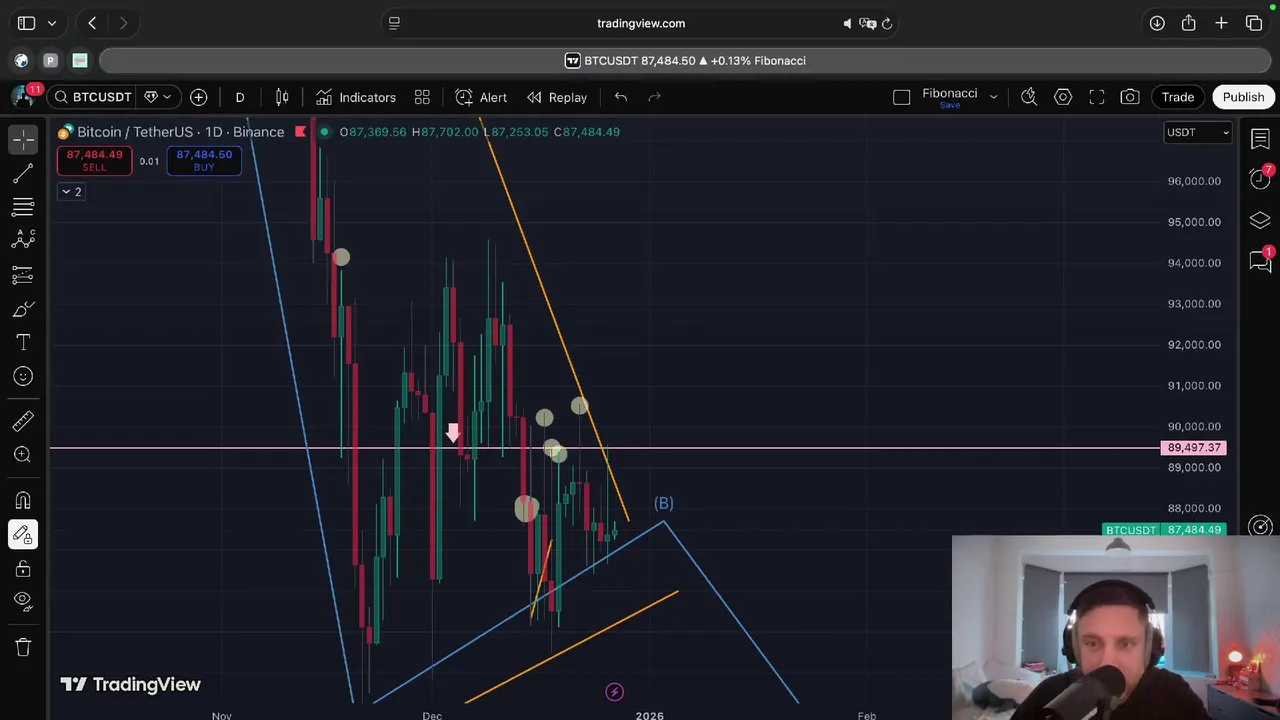Remove drawings with the trash icon

23,647
